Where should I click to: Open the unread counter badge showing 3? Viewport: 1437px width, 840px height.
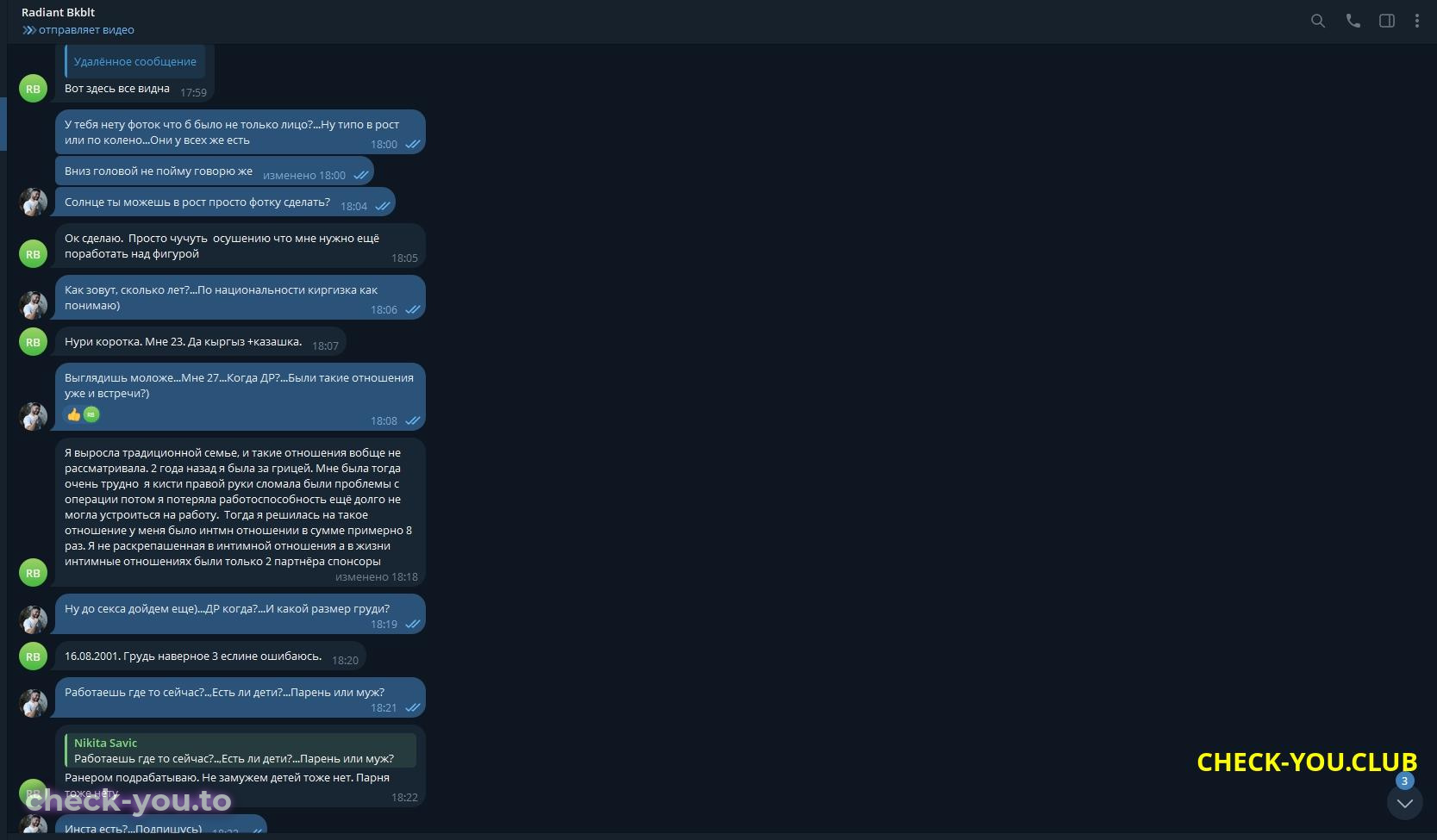(1405, 781)
